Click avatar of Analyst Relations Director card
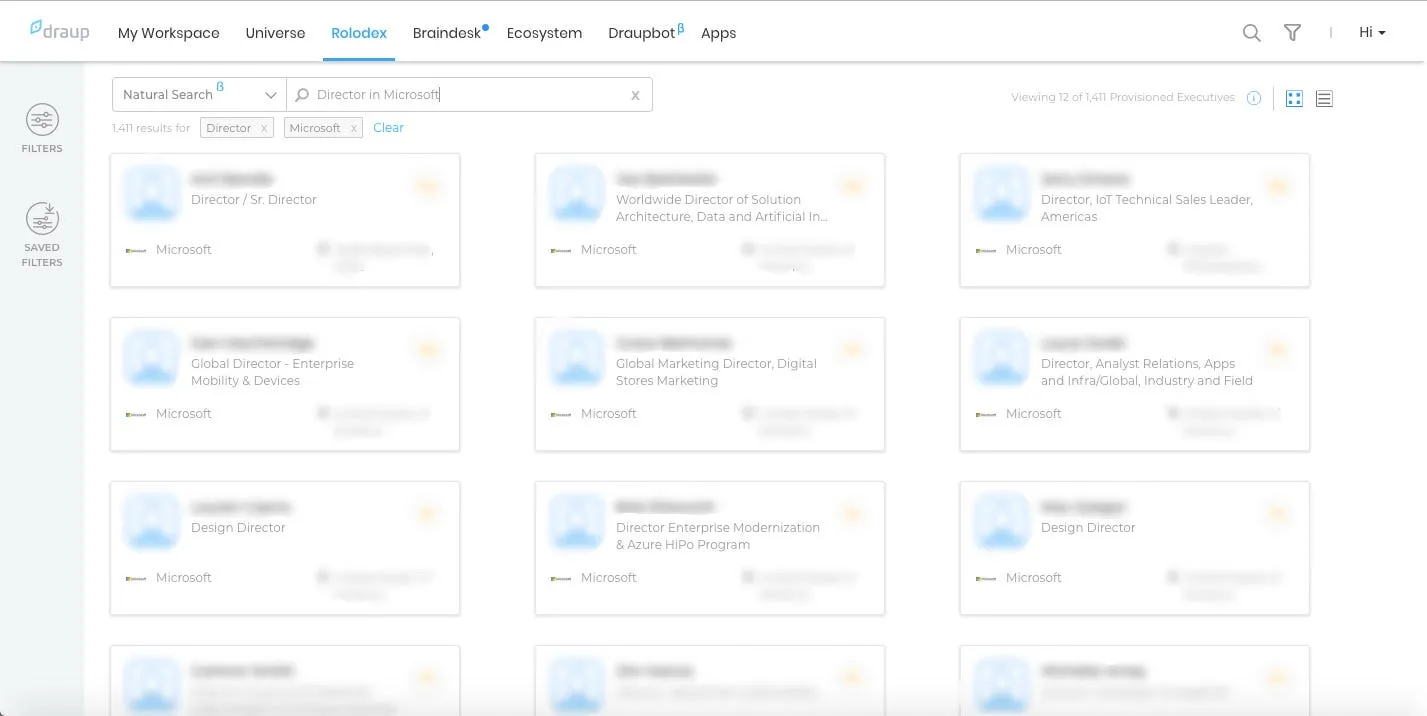The image size is (1427, 716). 1002,357
